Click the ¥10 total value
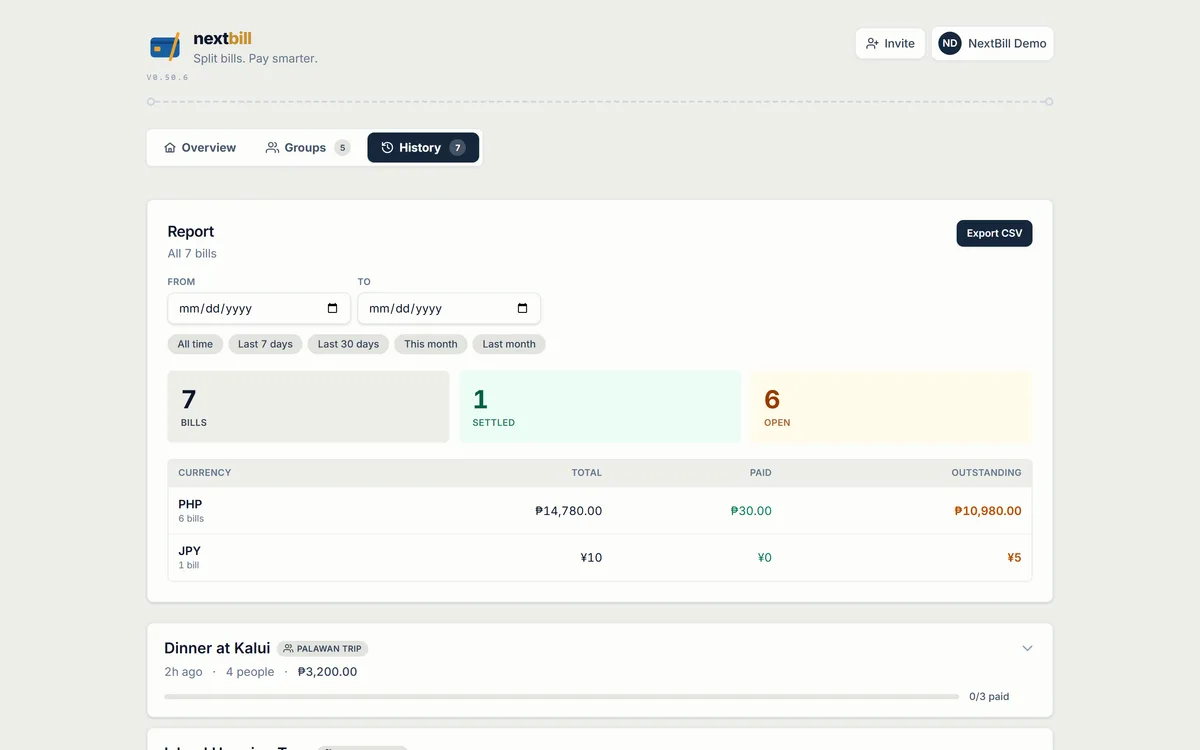The image size is (1200, 750). click(x=591, y=558)
